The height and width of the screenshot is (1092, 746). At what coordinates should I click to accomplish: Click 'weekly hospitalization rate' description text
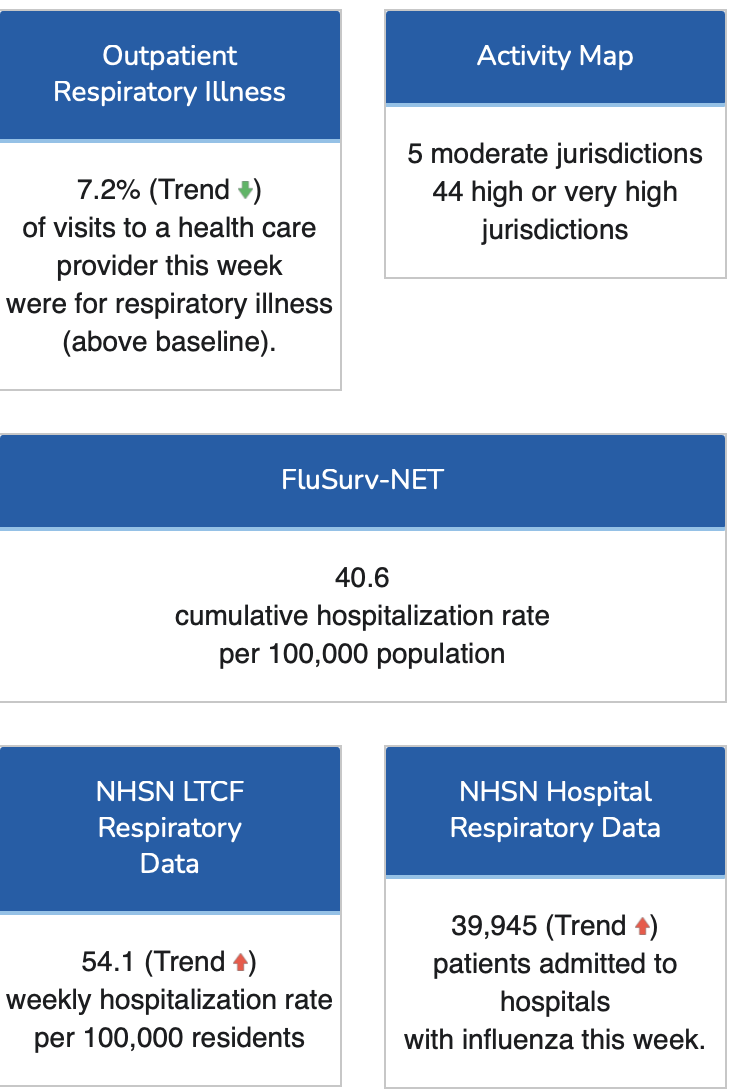(169, 1000)
